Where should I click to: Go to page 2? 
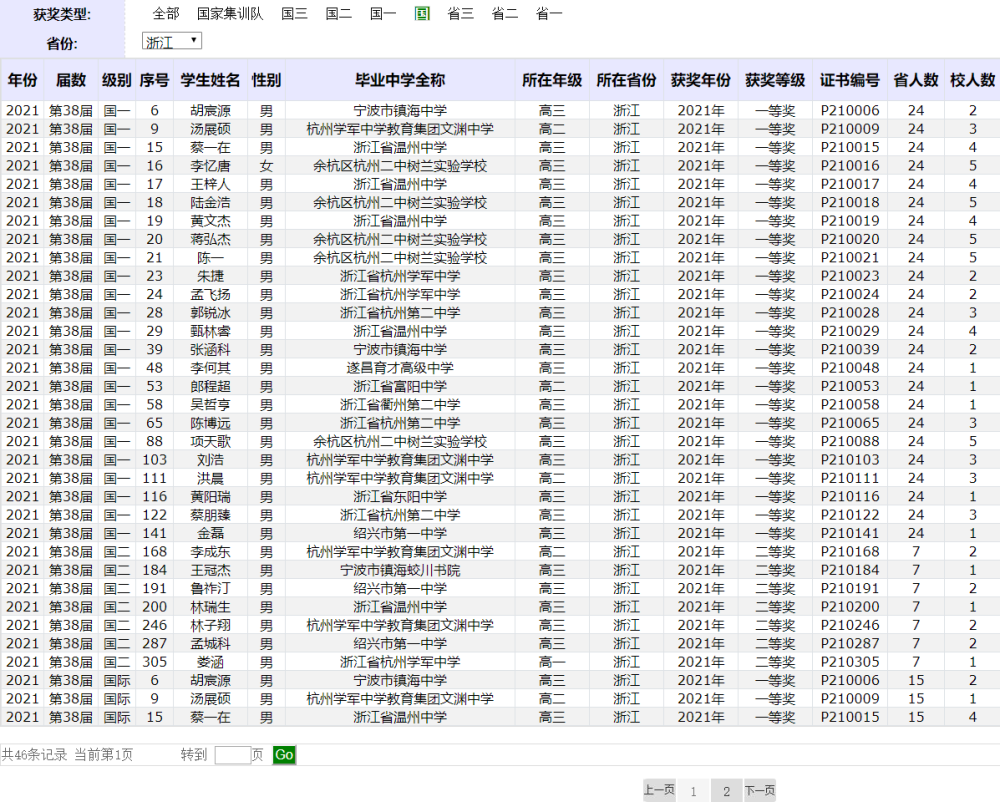point(726,791)
